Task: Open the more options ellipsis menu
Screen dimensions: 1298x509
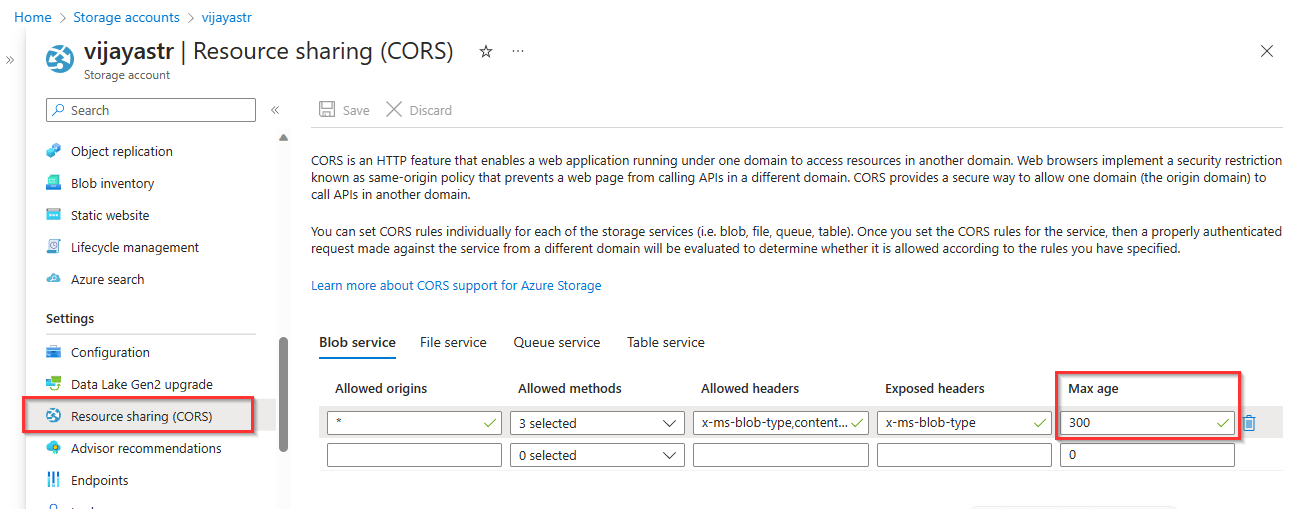Action: [518, 51]
